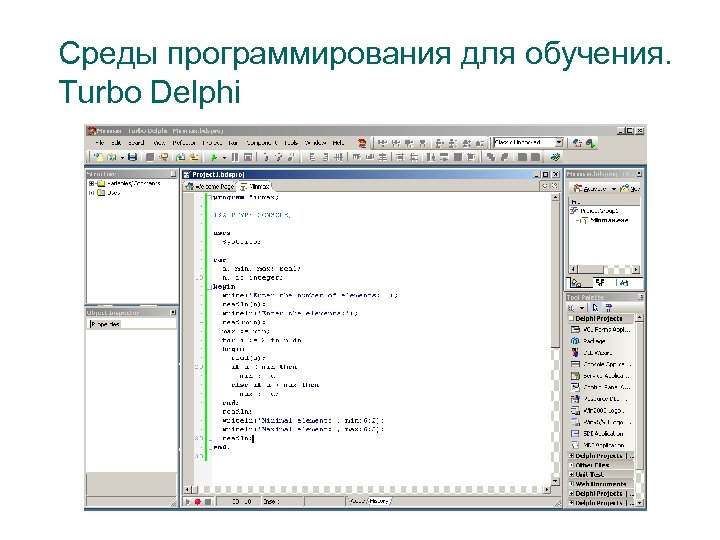Expand Web Documents palette category
The height and width of the screenshot is (540, 720).
[x=572, y=484]
